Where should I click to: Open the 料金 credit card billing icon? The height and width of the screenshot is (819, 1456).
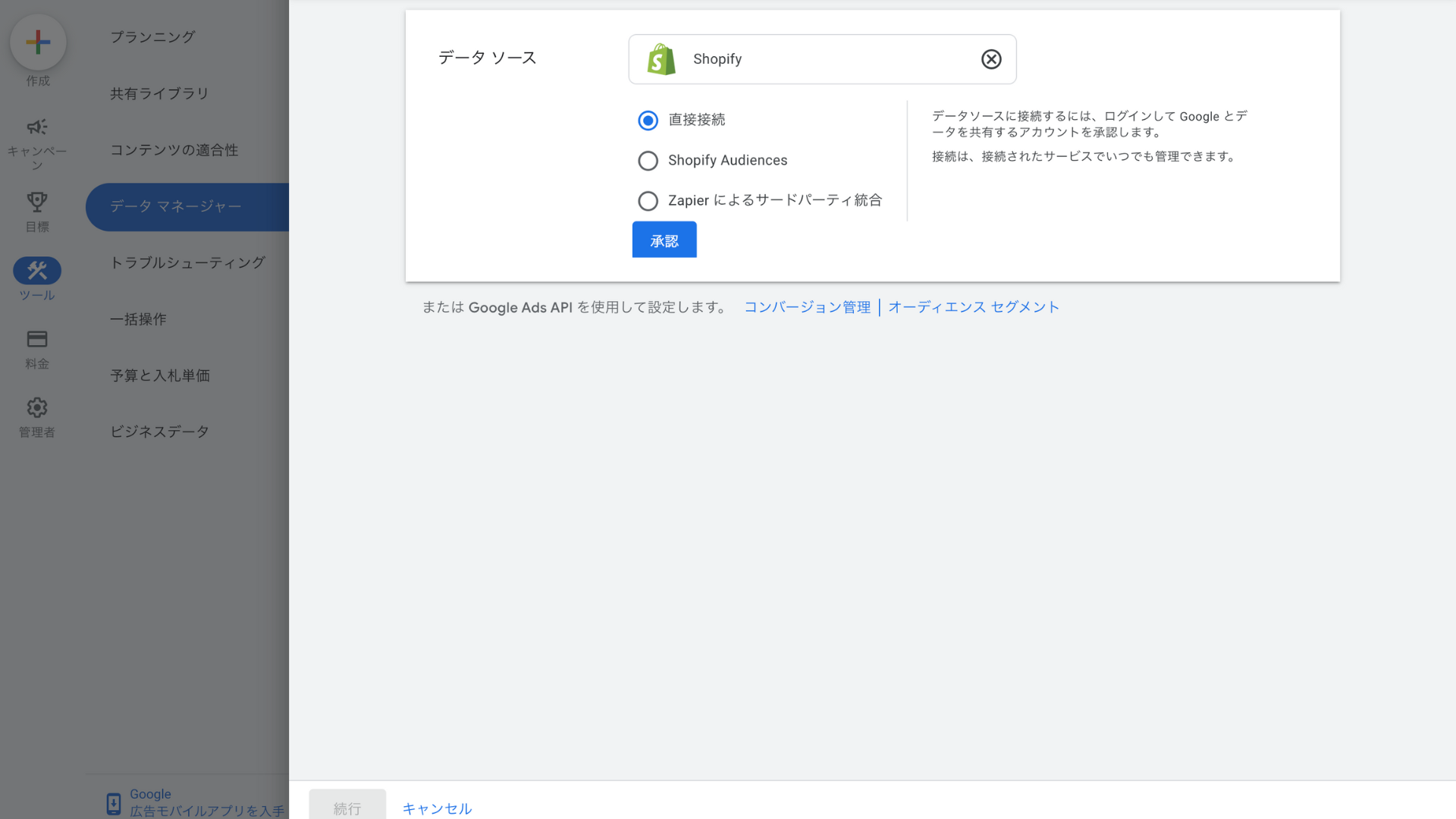point(36,339)
